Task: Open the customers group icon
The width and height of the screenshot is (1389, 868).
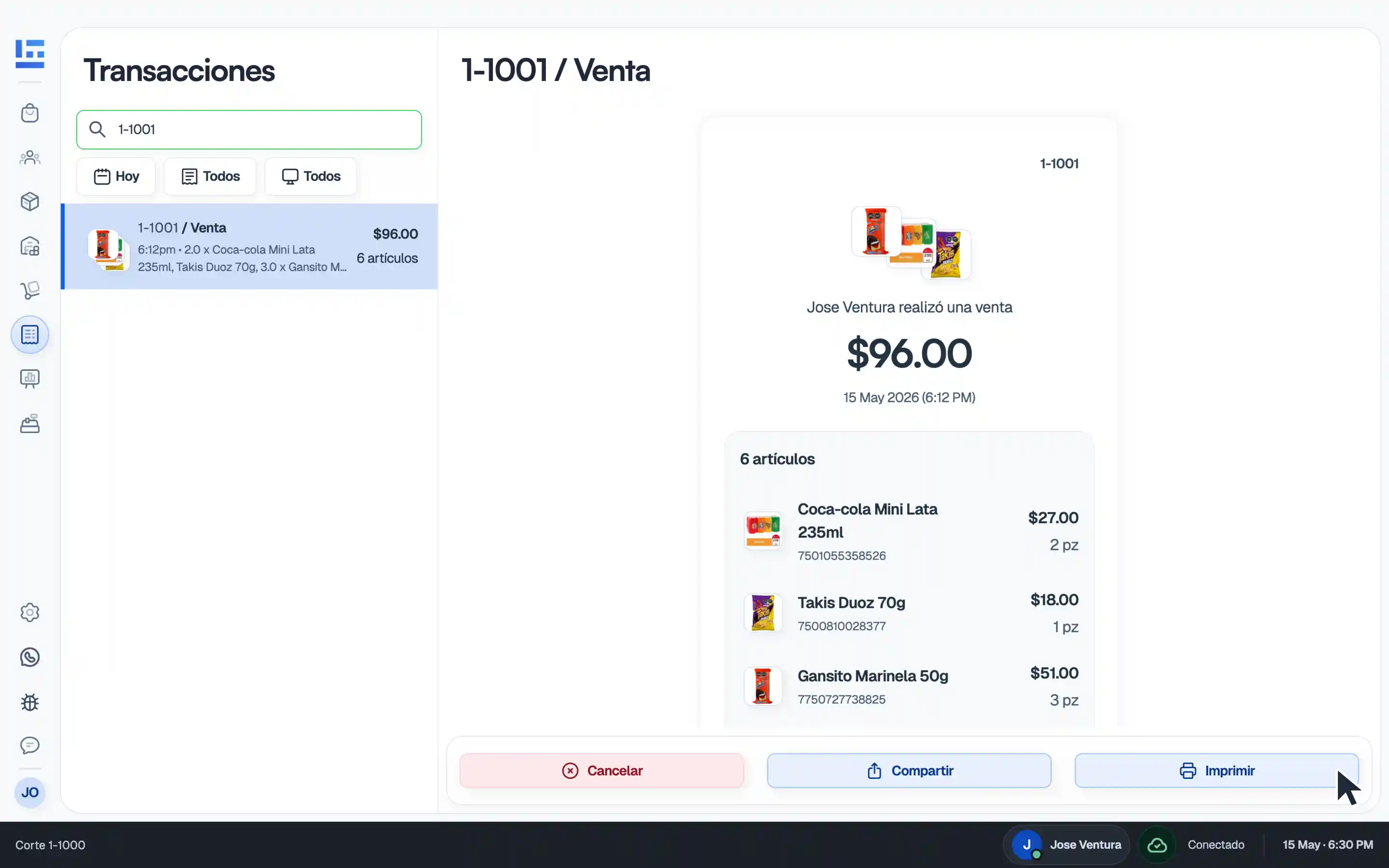Action: (x=30, y=157)
